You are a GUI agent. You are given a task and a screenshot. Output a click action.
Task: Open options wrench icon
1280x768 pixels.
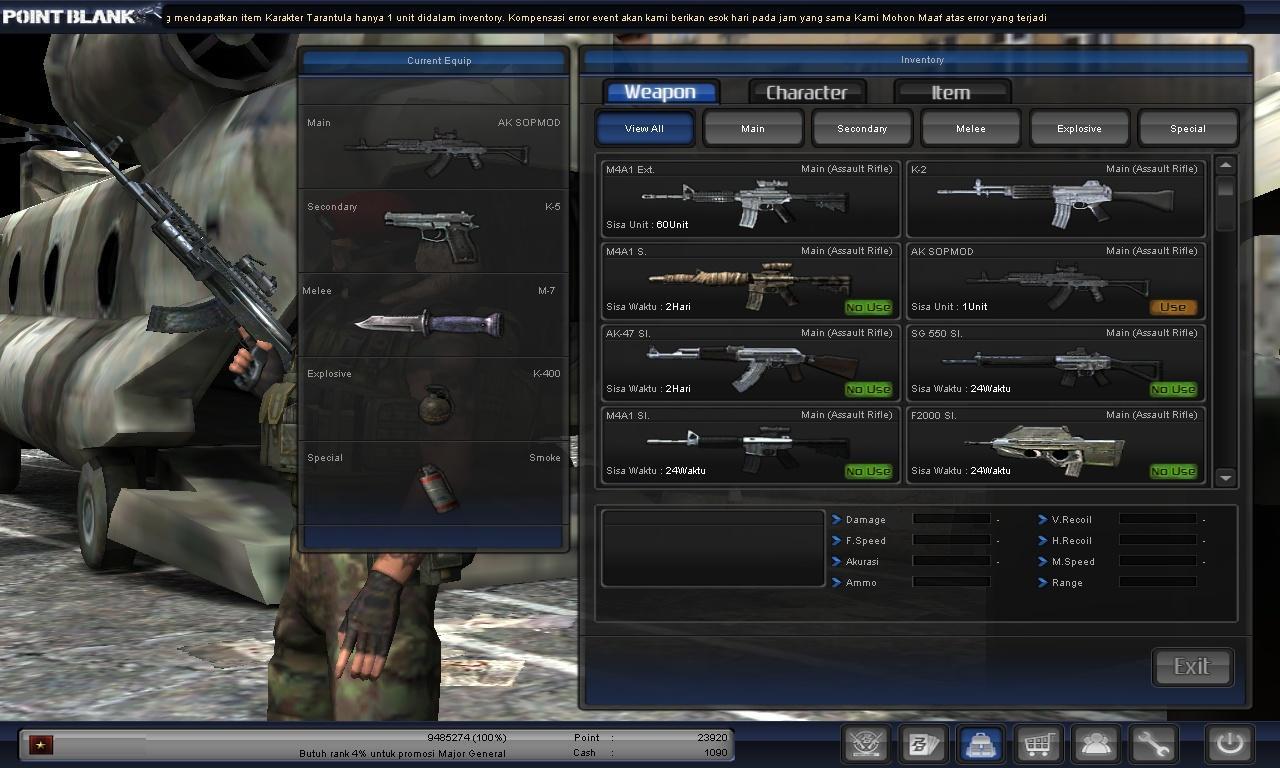(x=1153, y=744)
